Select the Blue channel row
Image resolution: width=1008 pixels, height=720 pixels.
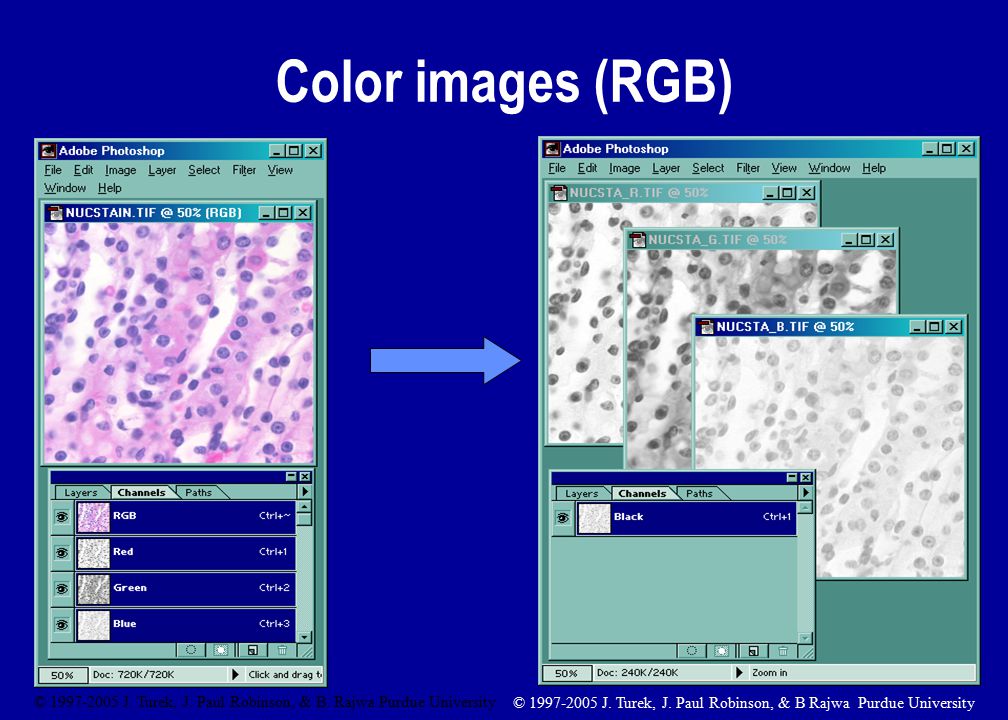pyautogui.click(x=186, y=625)
